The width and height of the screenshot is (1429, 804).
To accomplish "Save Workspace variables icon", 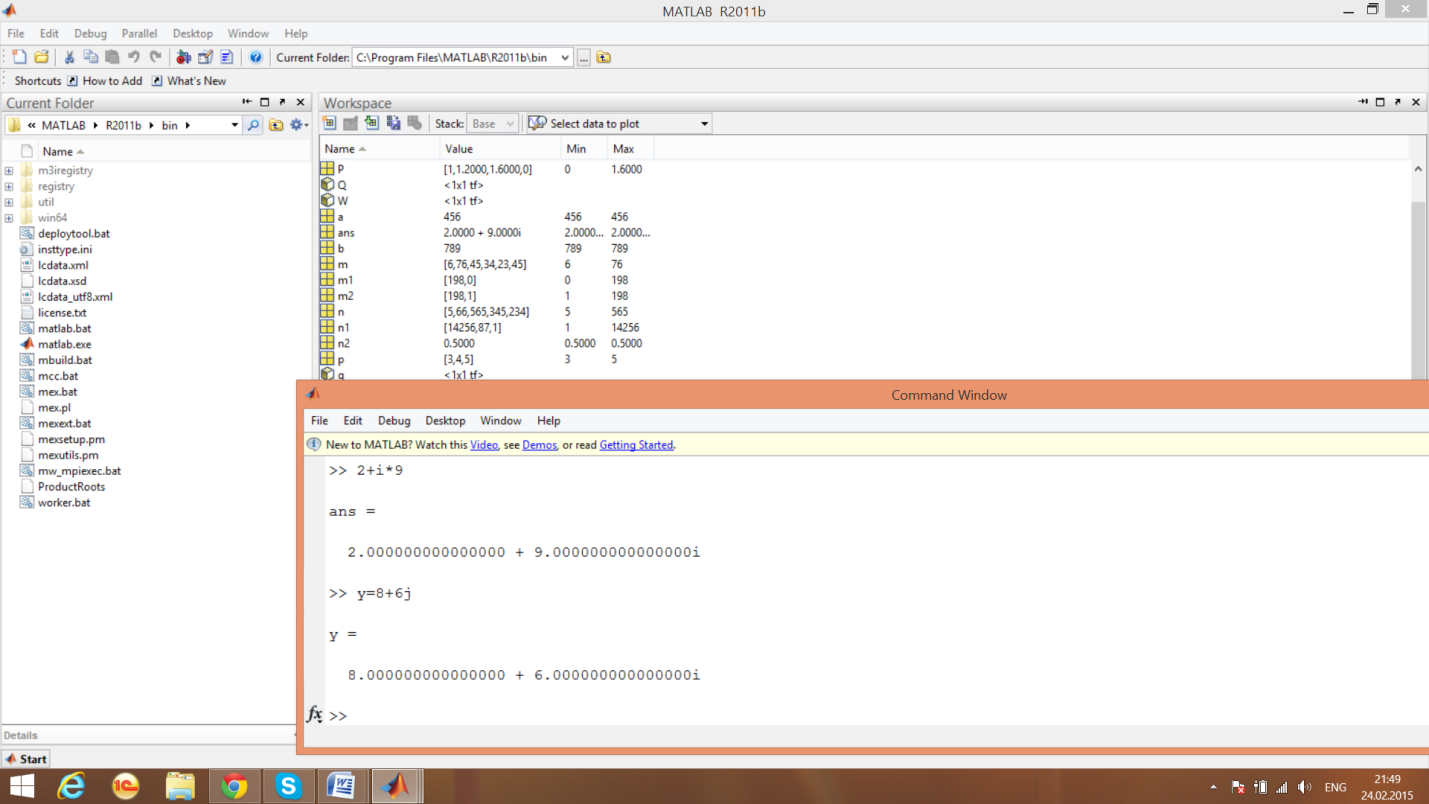I will coord(393,123).
